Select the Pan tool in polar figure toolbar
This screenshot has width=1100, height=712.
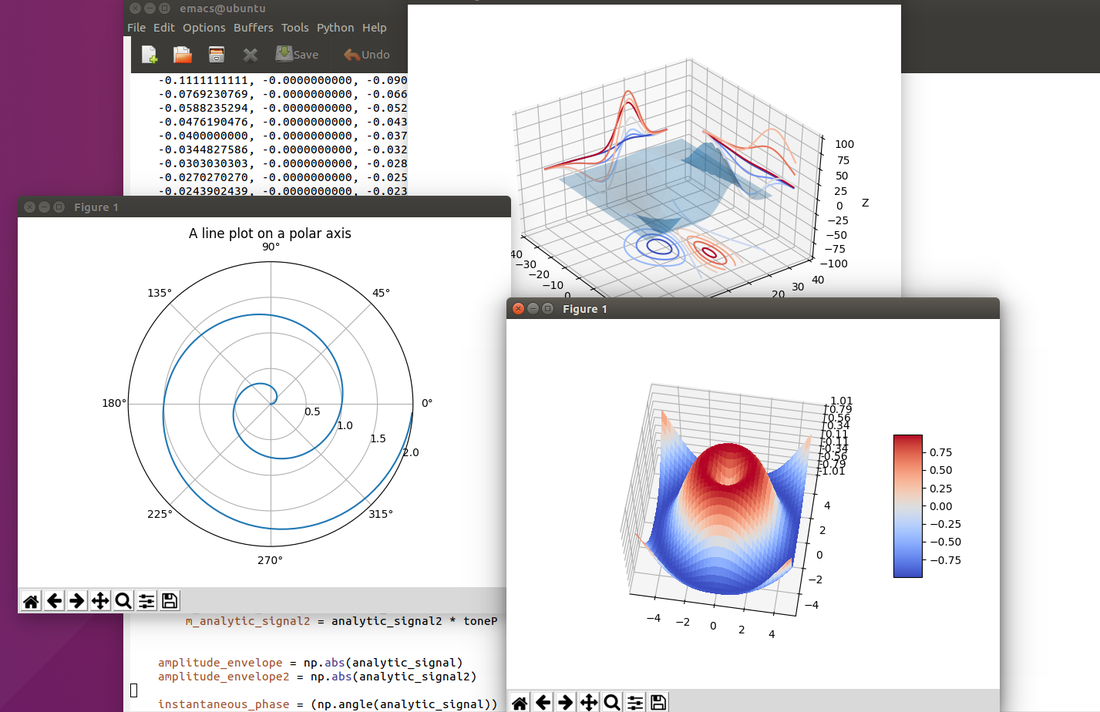pos(100,601)
